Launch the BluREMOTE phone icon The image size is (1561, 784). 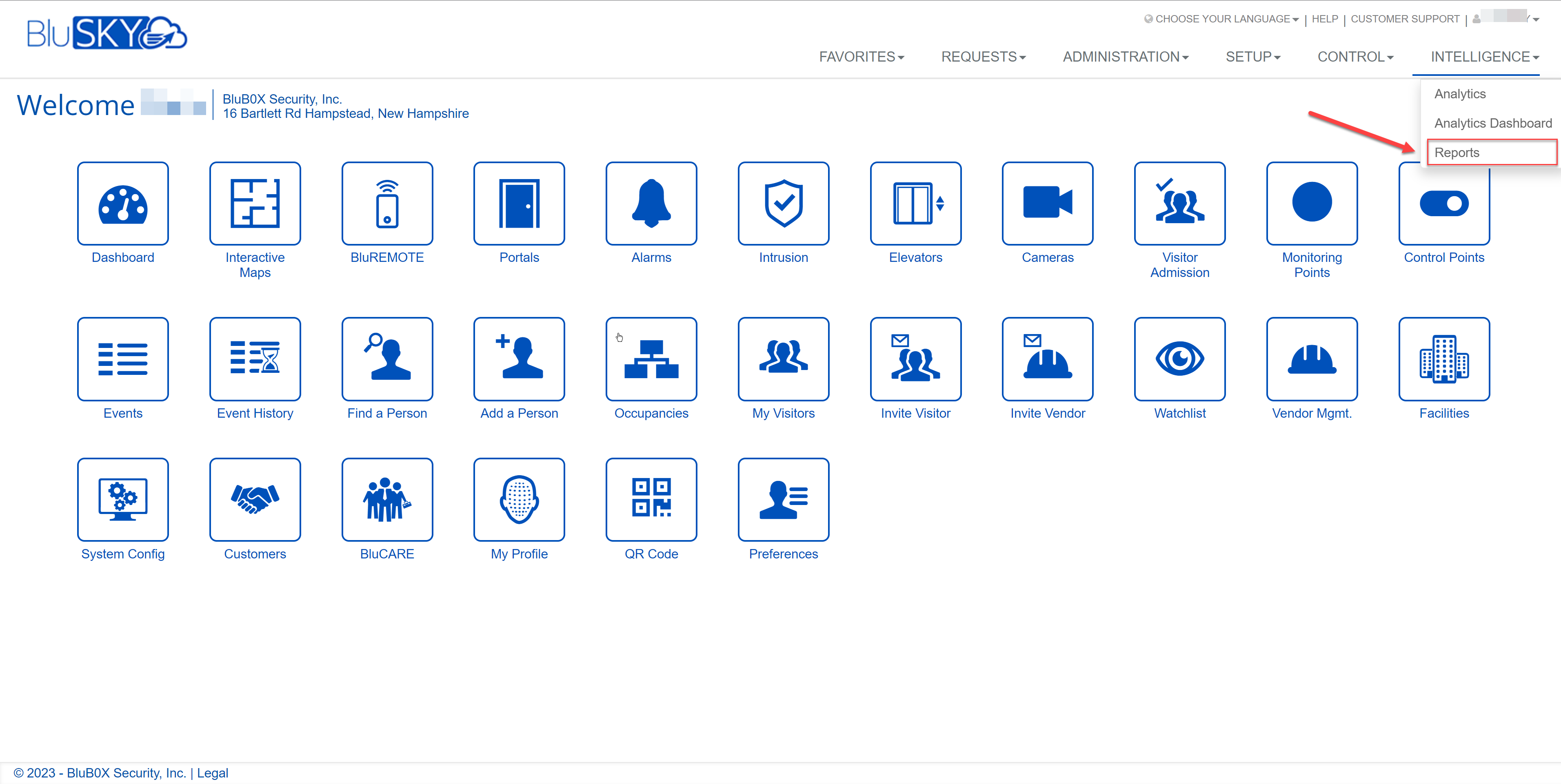tap(387, 204)
